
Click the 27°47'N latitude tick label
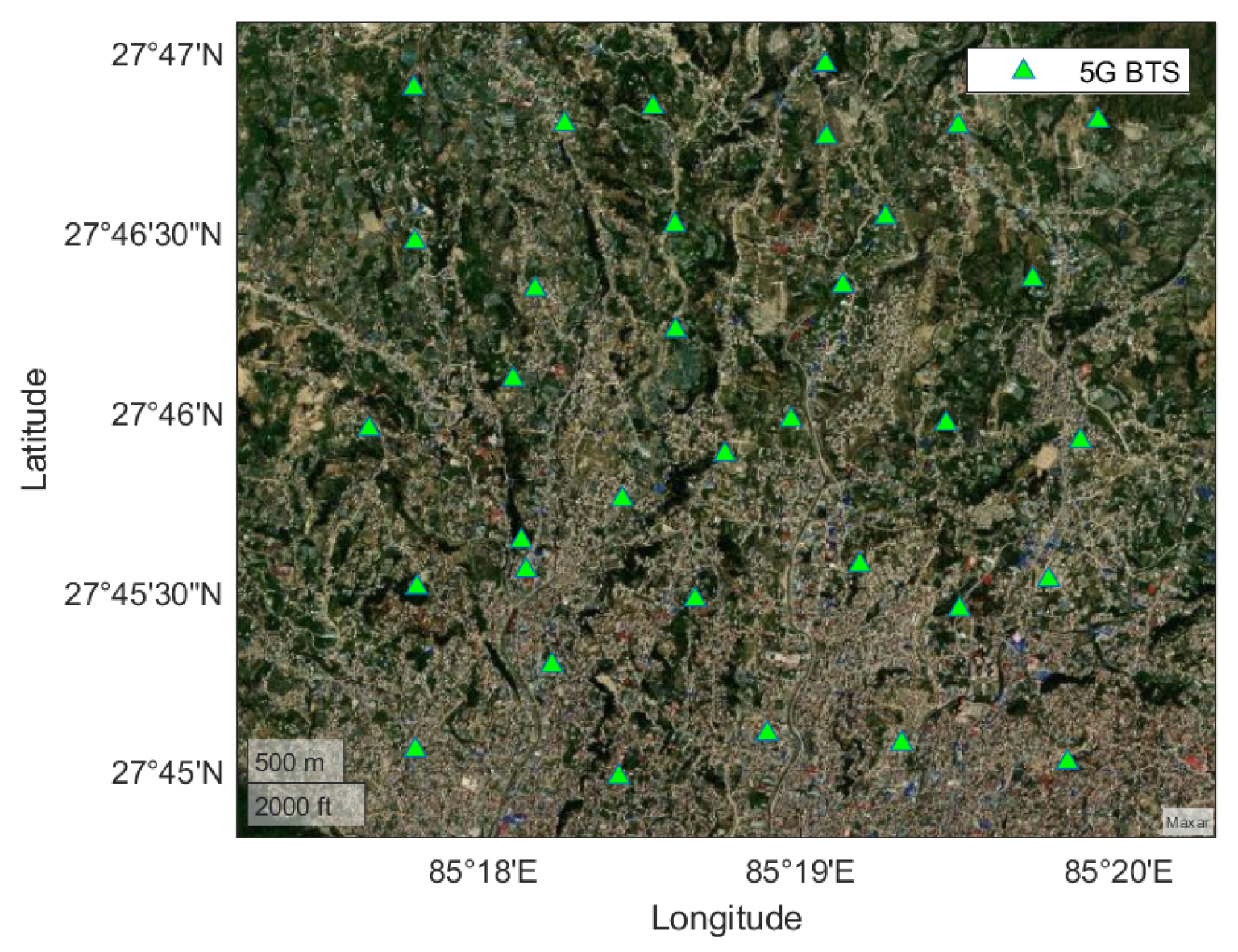click(x=167, y=56)
